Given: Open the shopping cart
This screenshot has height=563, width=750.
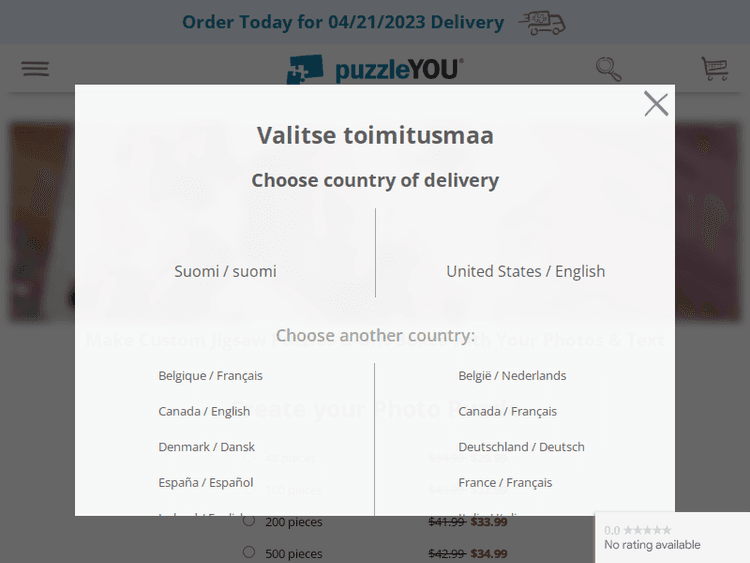Looking at the screenshot, I should (x=714, y=69).
